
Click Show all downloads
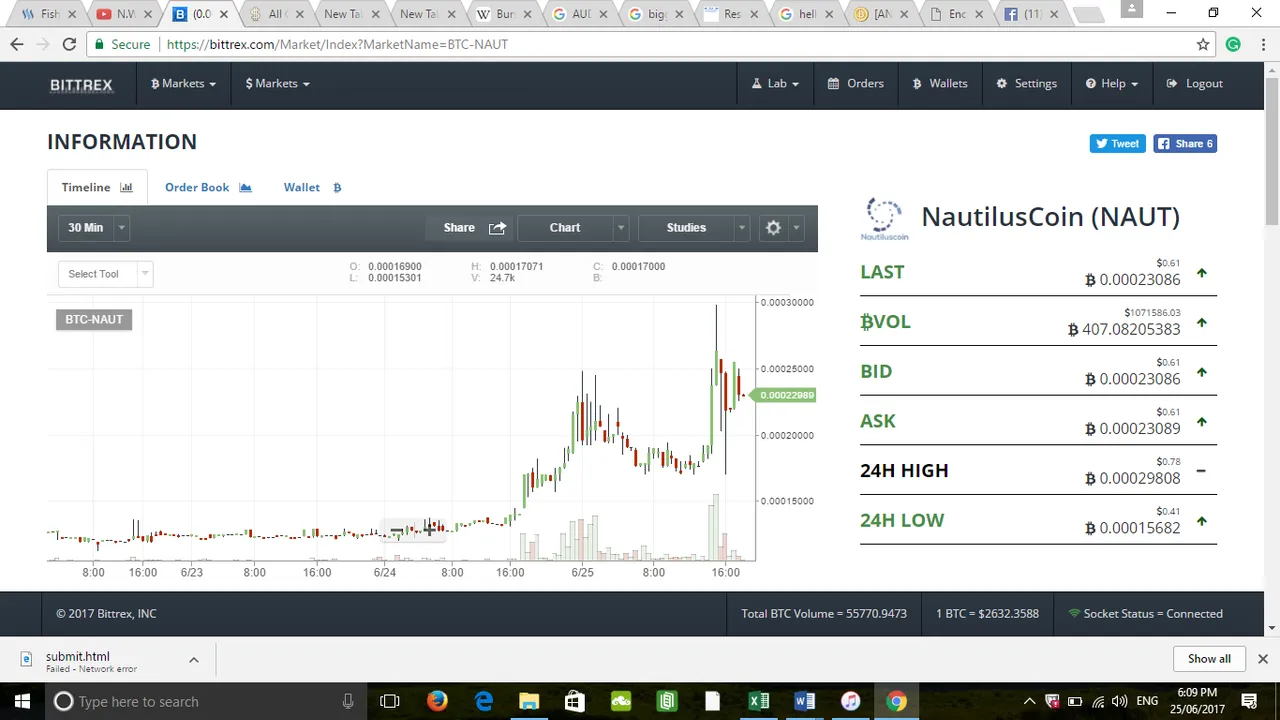click(x=1209, y=659)
